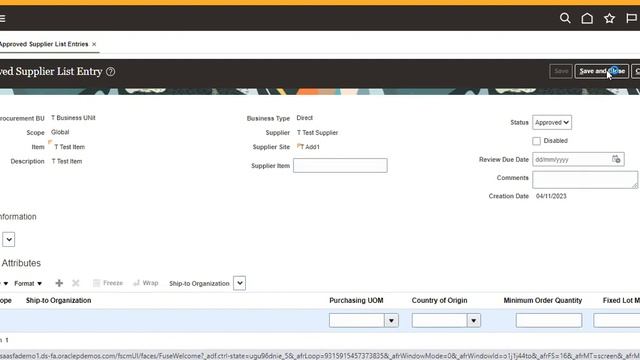
Task: Click the Save and Close button
Action: [602, 71]
